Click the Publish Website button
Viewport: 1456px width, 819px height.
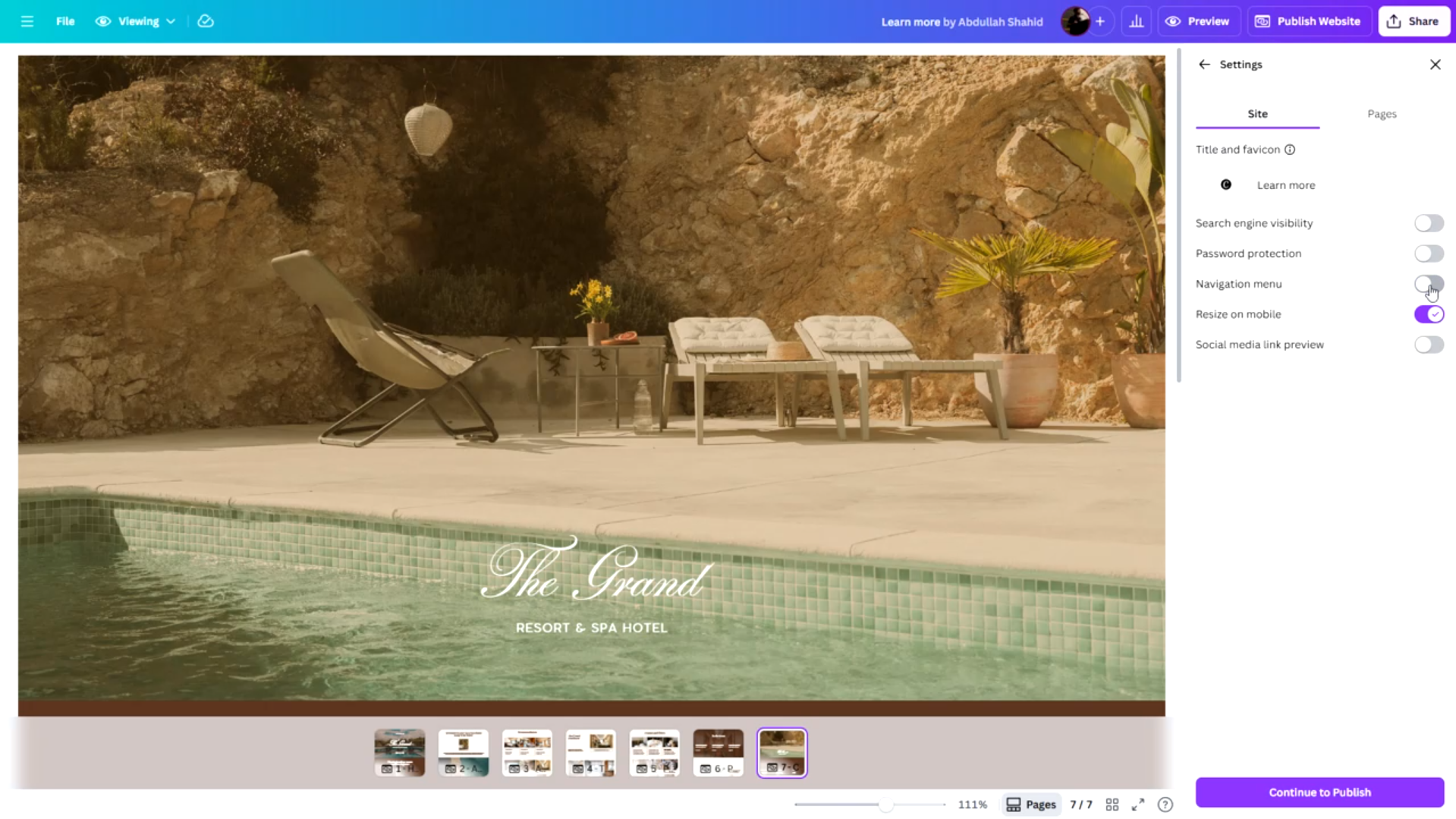pyautogui.click(x=1307, y=21)
